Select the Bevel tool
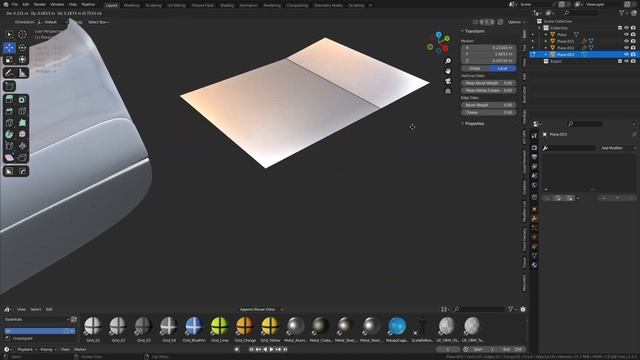The height and width of the screenshot is (360, 640). (x=9, y=111)
